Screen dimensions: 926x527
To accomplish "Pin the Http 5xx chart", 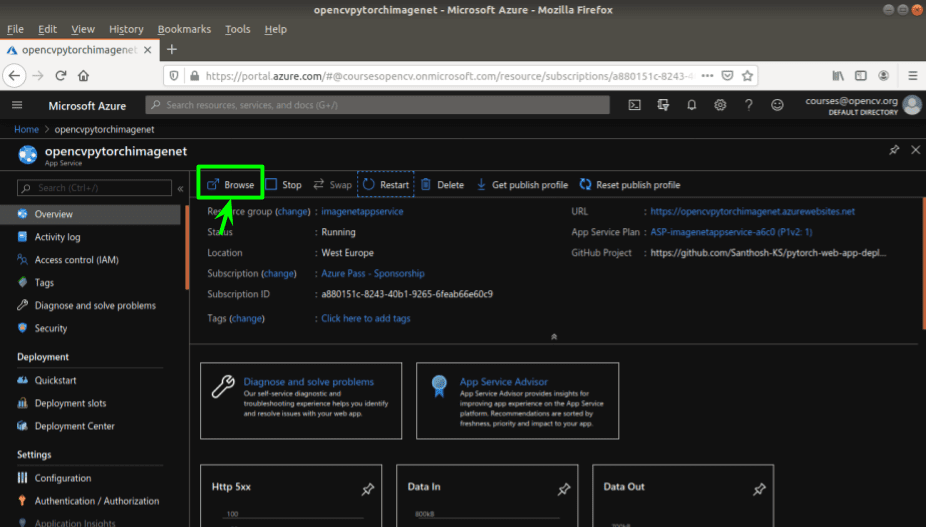I will click(x=368, y=489).
